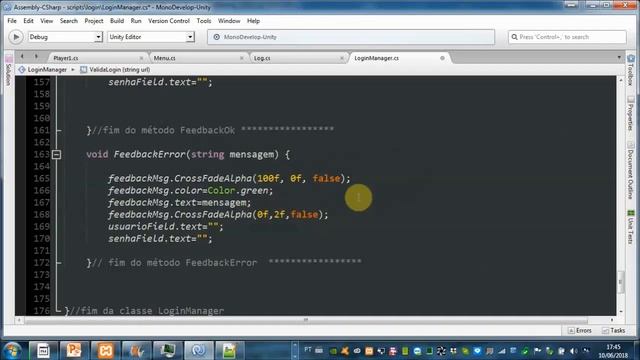Close the Player1.cs tab
Screen dimensions: 640x360
click(141, 58)
